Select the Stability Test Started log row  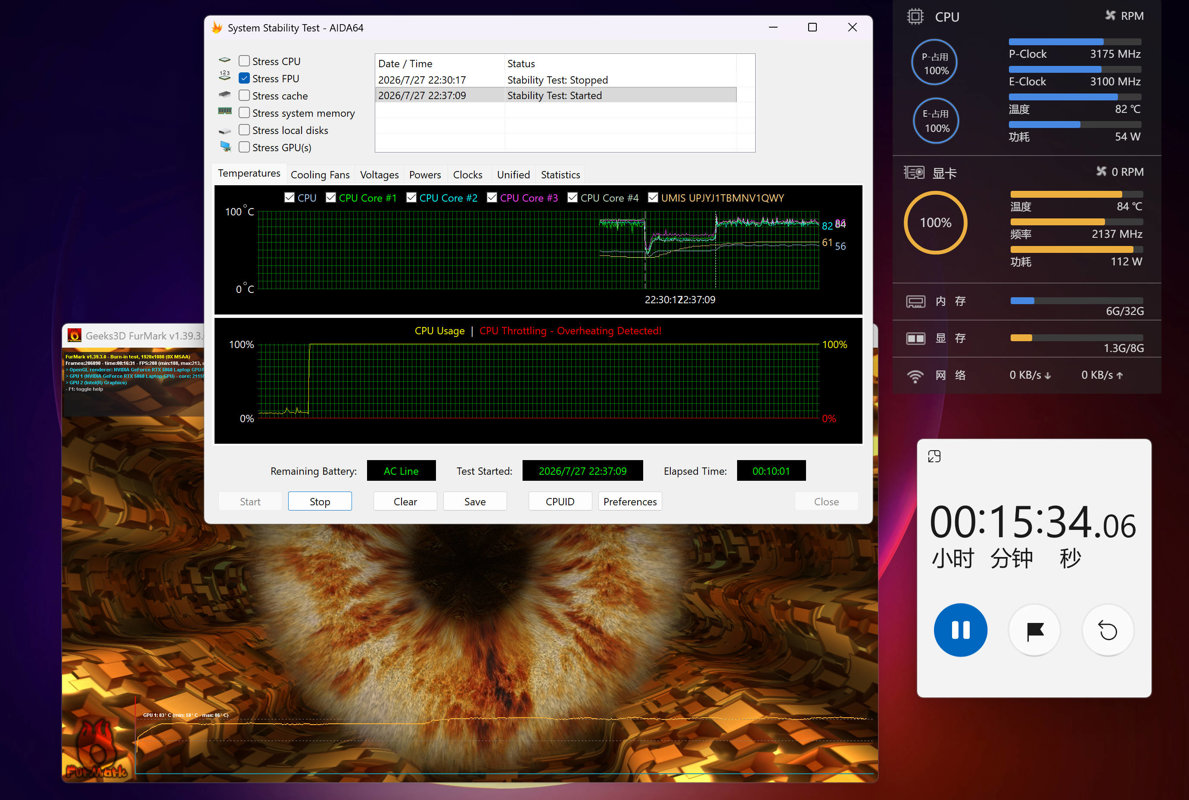pos(556,95)
